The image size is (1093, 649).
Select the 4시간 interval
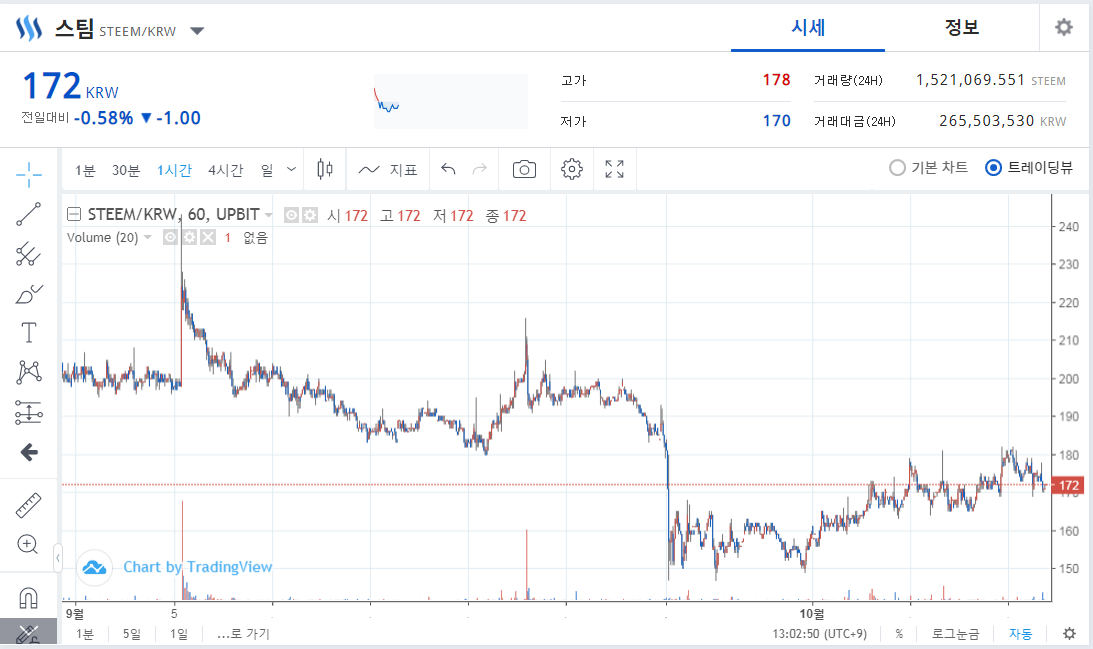(x=226, y=170)
